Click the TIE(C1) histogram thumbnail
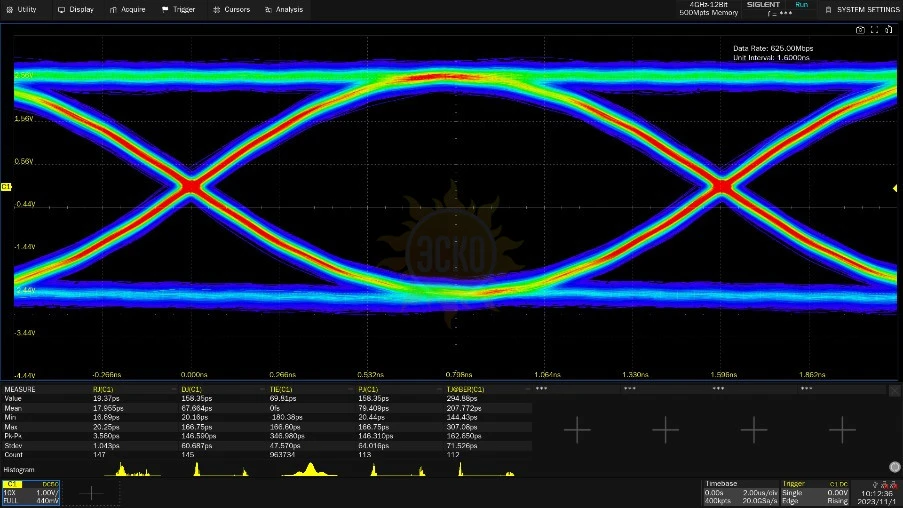The image size is (903, 508). 310,469
